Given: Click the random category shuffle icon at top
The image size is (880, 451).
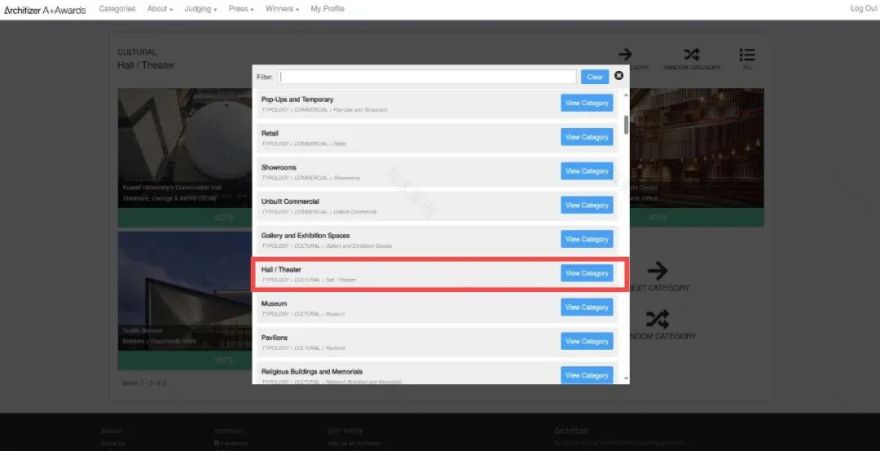Looking at the screenshot, I should tap(691, 54).
